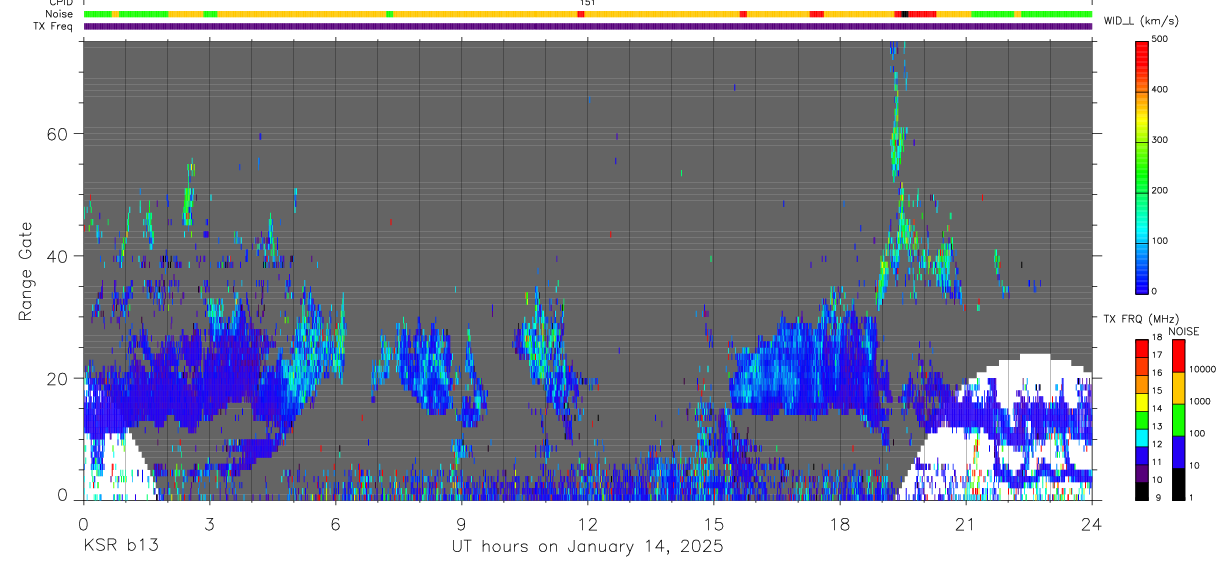Screen dimensions: 1228x567
Task: Click the 18 label on TX FRQ legend
Action: pos(1157,339)
